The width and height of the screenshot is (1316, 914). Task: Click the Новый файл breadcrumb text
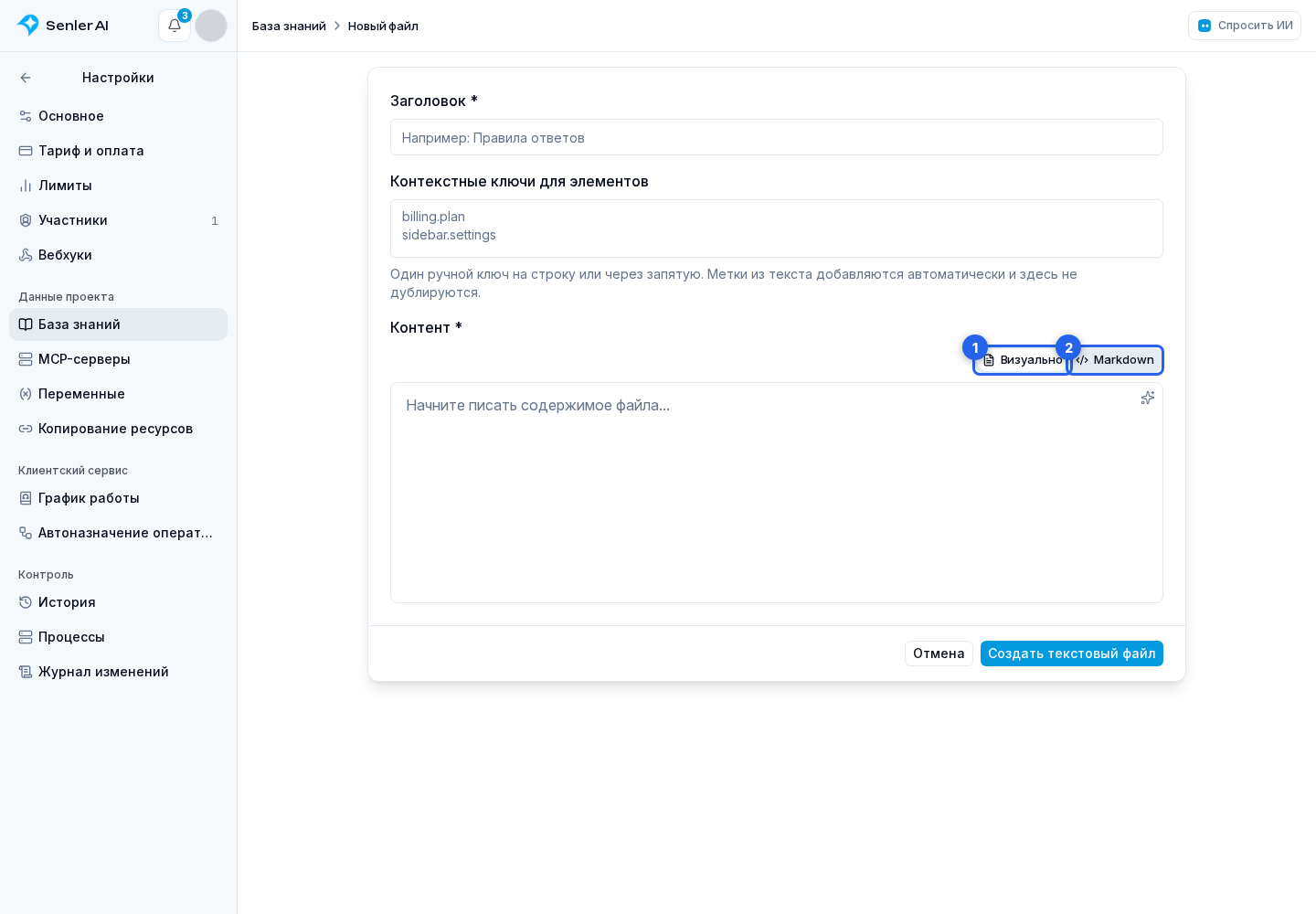[383, 26]
